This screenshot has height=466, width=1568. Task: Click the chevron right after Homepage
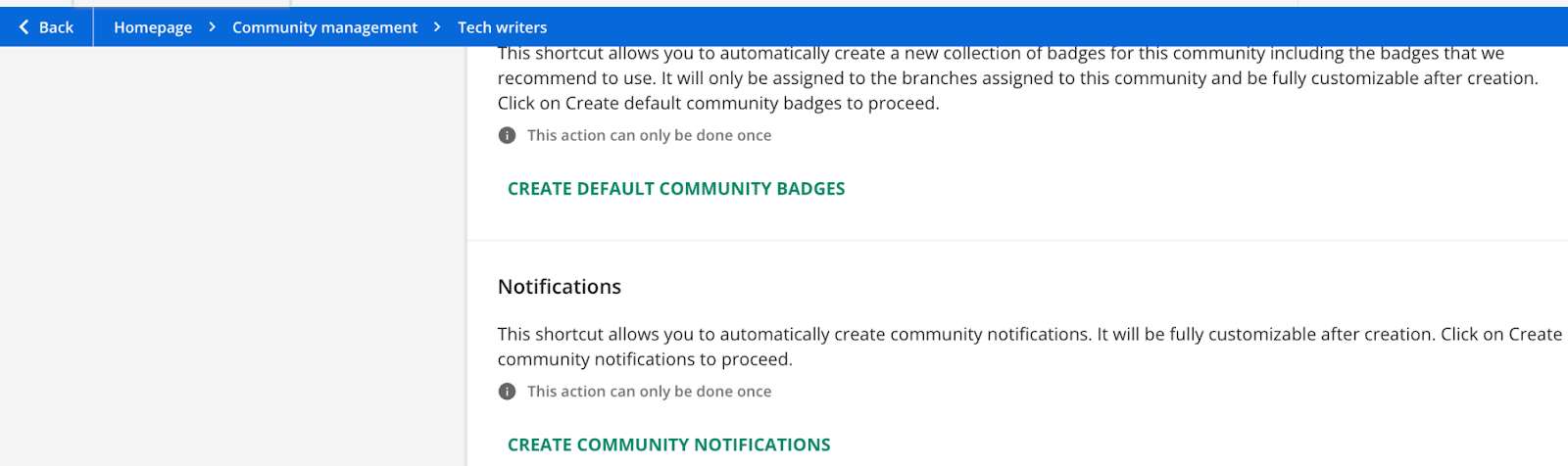tap(212, 27)
